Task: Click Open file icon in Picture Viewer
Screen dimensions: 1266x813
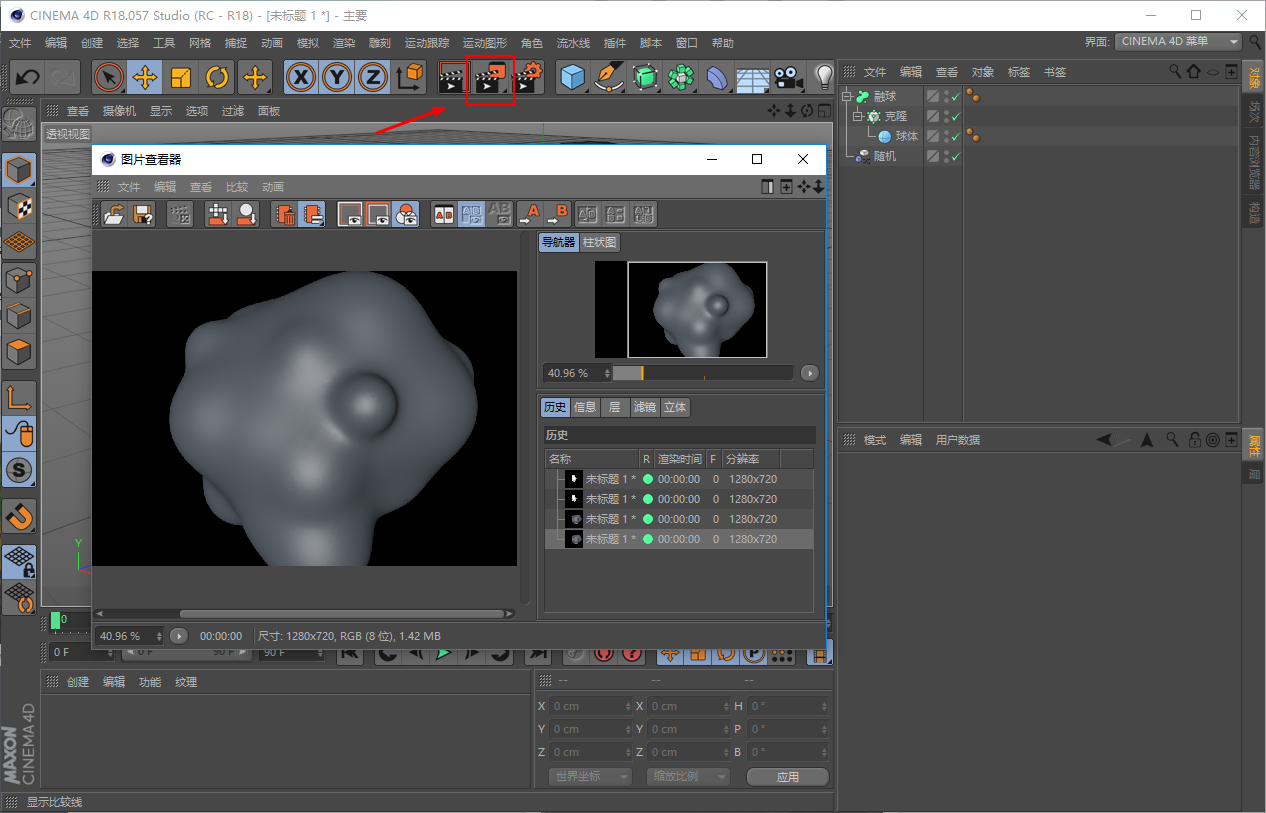Action: coord(114,213)
